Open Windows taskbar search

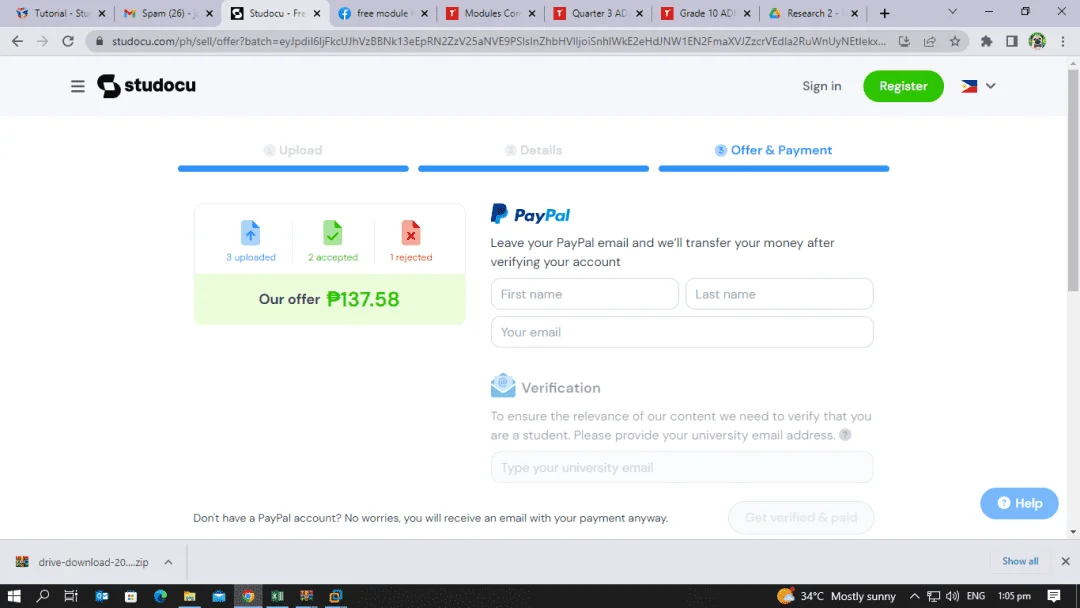pos(43,596)
